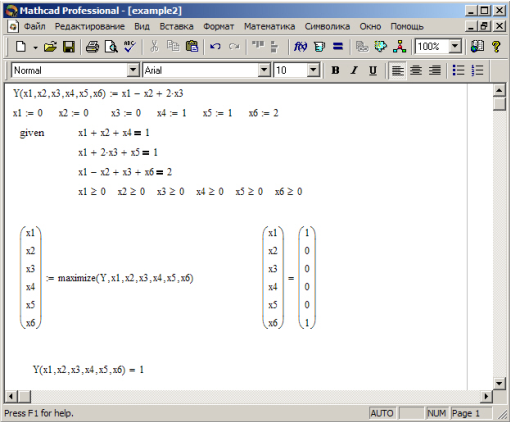Open Print Preview from the toolbar
This screenshot has height=423, width=512.
111,46
